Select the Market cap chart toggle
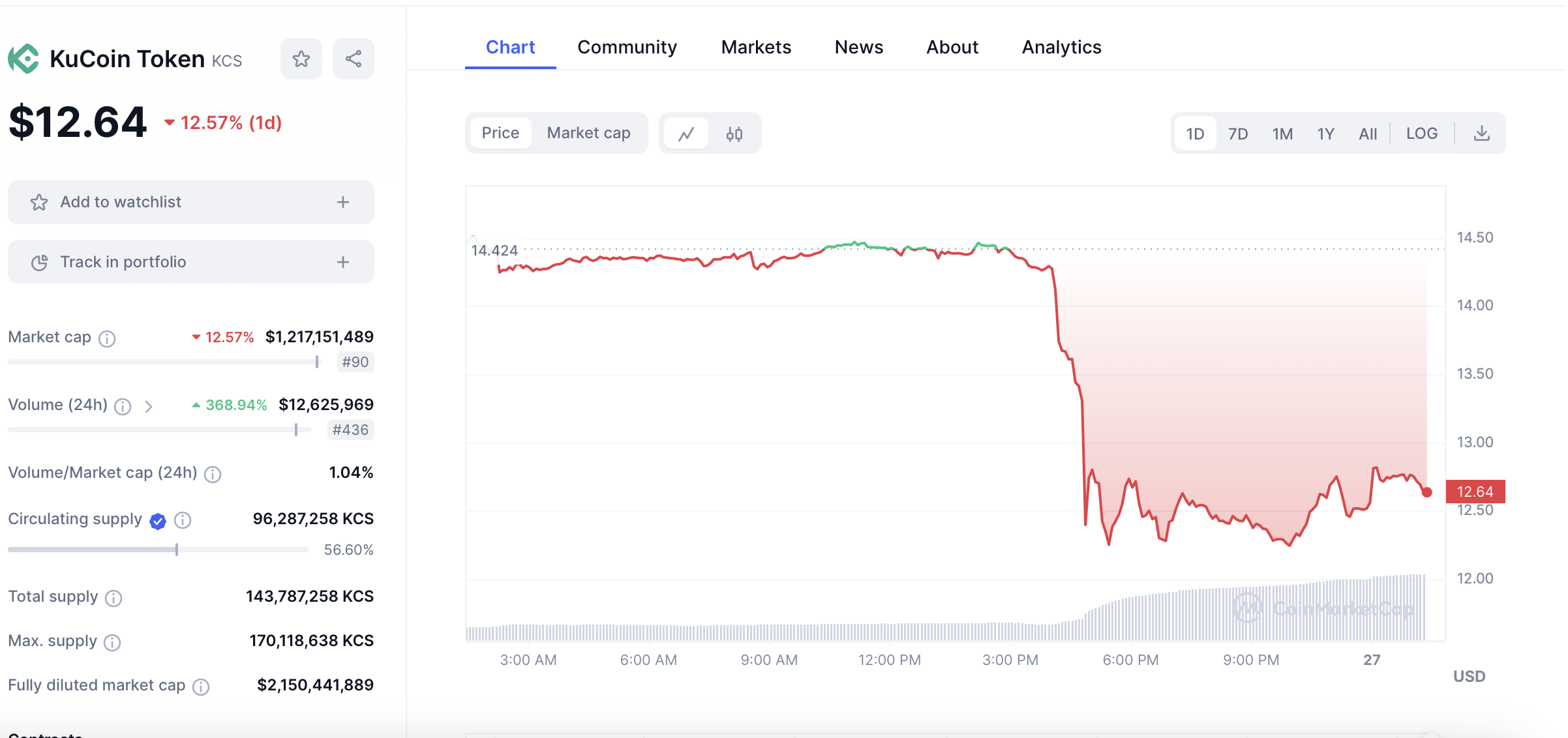The width and height of the screenshot is (1568, 738). coord(588,133)
